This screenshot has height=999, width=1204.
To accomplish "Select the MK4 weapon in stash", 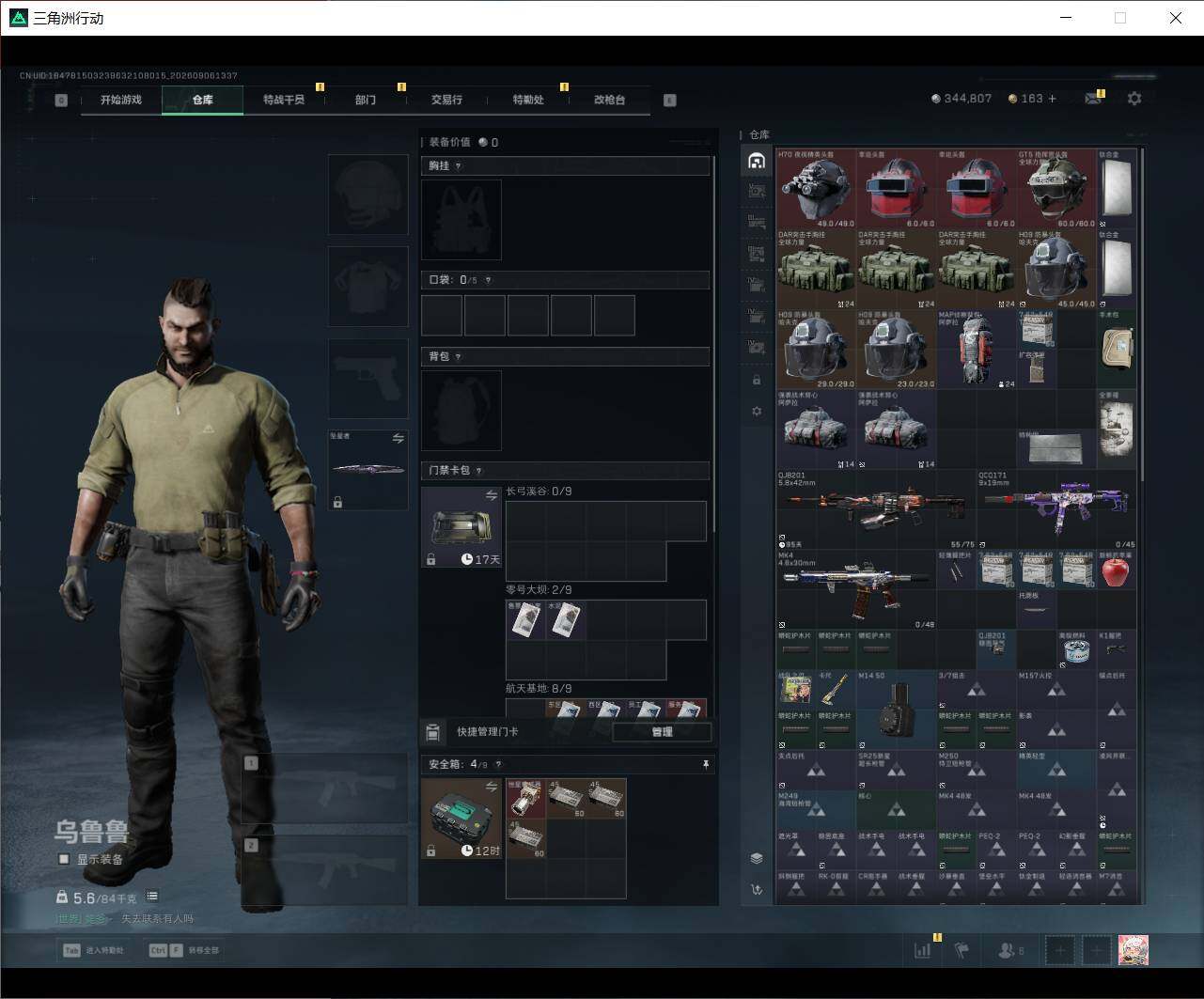I will 856,590.
